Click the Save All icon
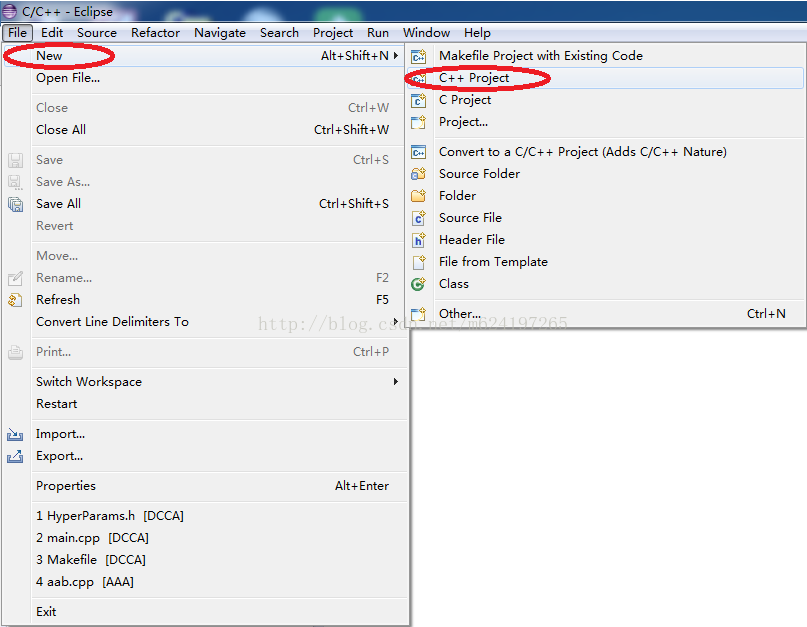The image size is (807, 627). coord(15,204)
